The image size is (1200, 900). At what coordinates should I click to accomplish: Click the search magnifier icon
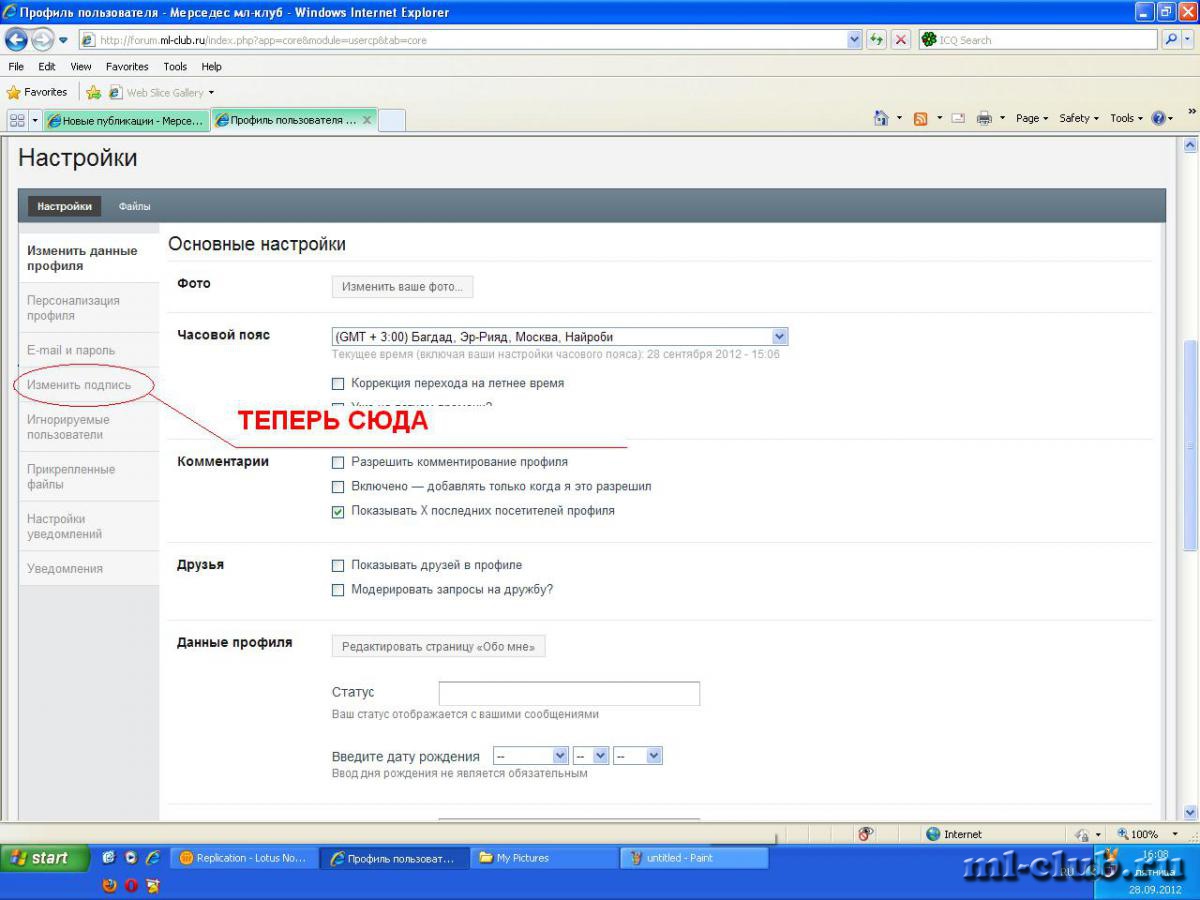coord(1171,40)
